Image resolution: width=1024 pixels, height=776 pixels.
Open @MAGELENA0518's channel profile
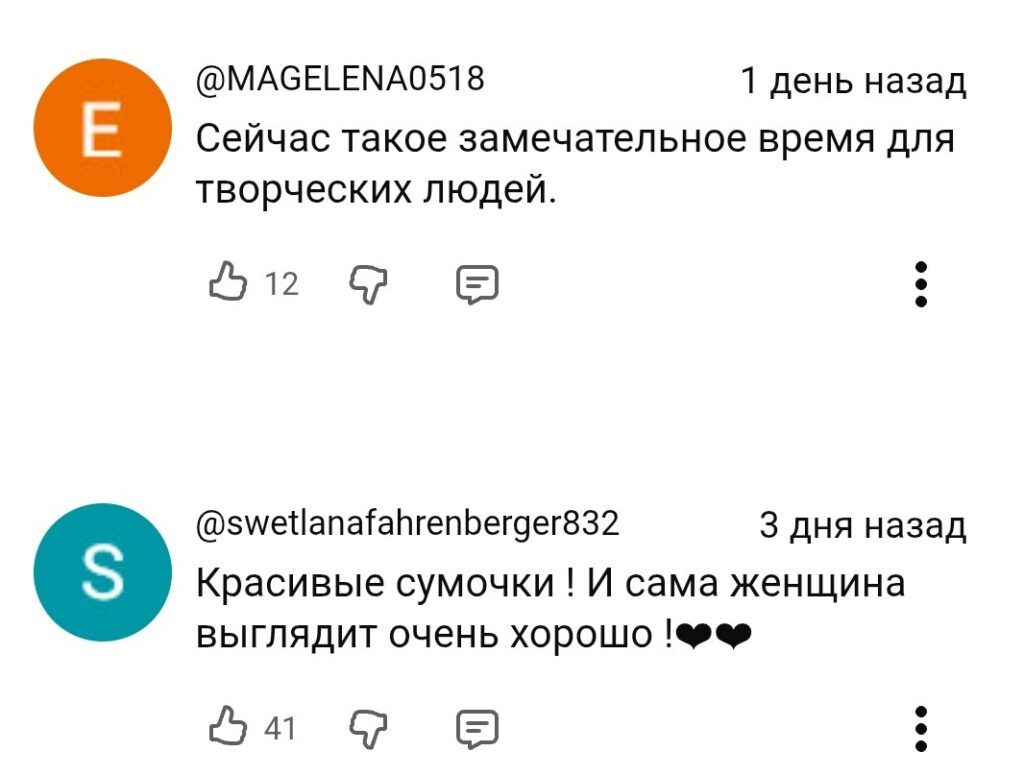pos(339,79)
